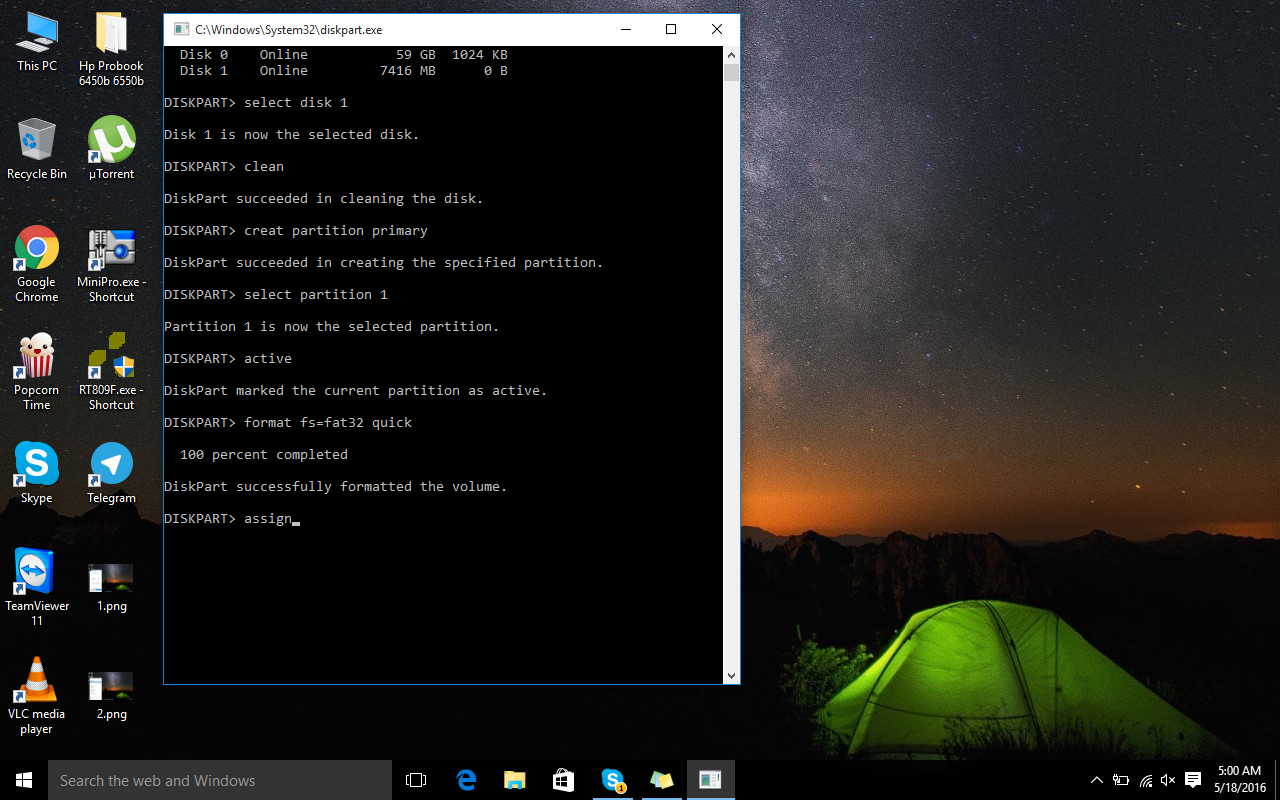Open the Start menu

(x=20, y=780)
